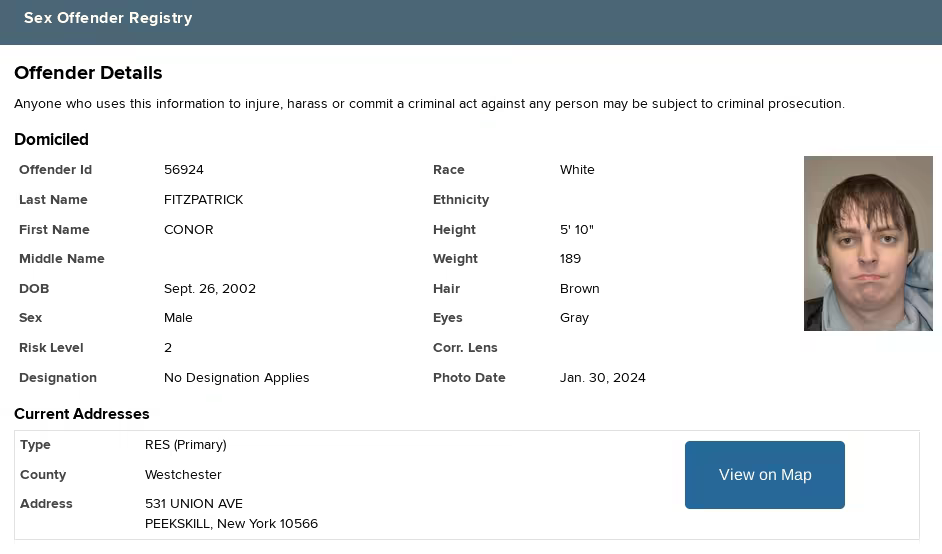Open the offender mugshot photo thumbnail

pyautogui.click(x=867, y=243)
